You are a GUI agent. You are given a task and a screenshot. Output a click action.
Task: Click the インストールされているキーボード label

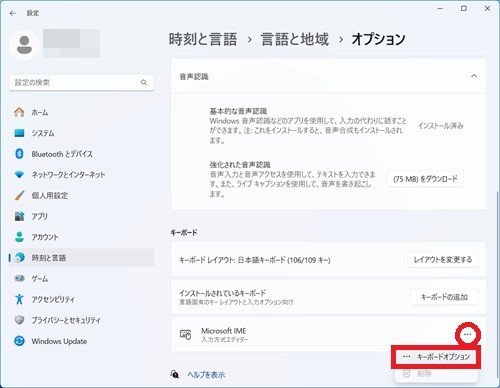click(x=222, y=293)
